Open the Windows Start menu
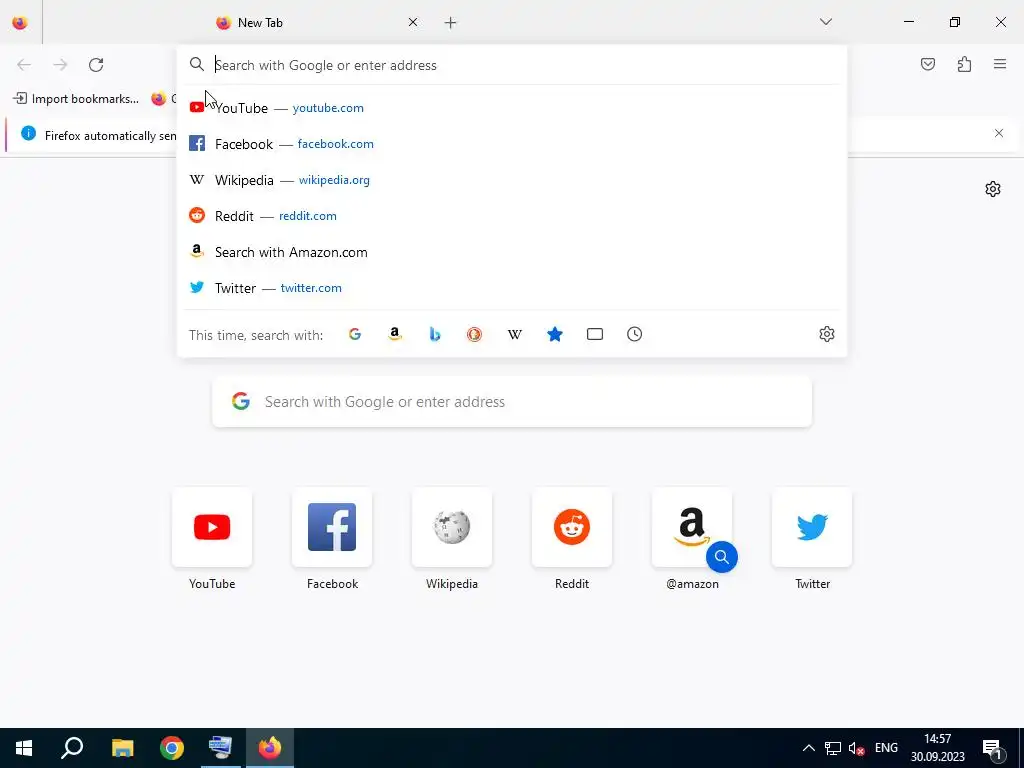1024x768 pixels. (x=24, y=748)
